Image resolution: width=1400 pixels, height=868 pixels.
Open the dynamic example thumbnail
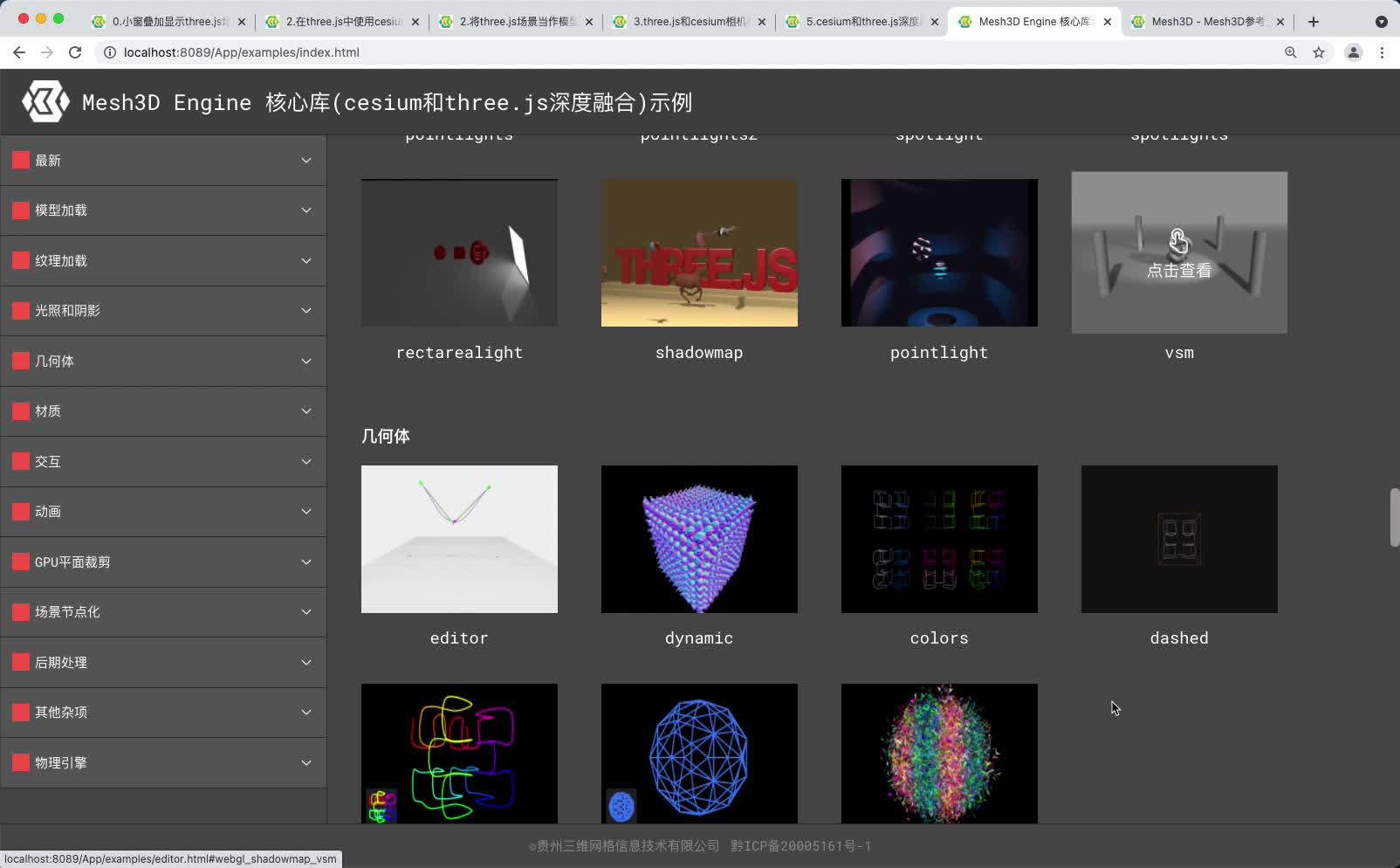point(698,539)
